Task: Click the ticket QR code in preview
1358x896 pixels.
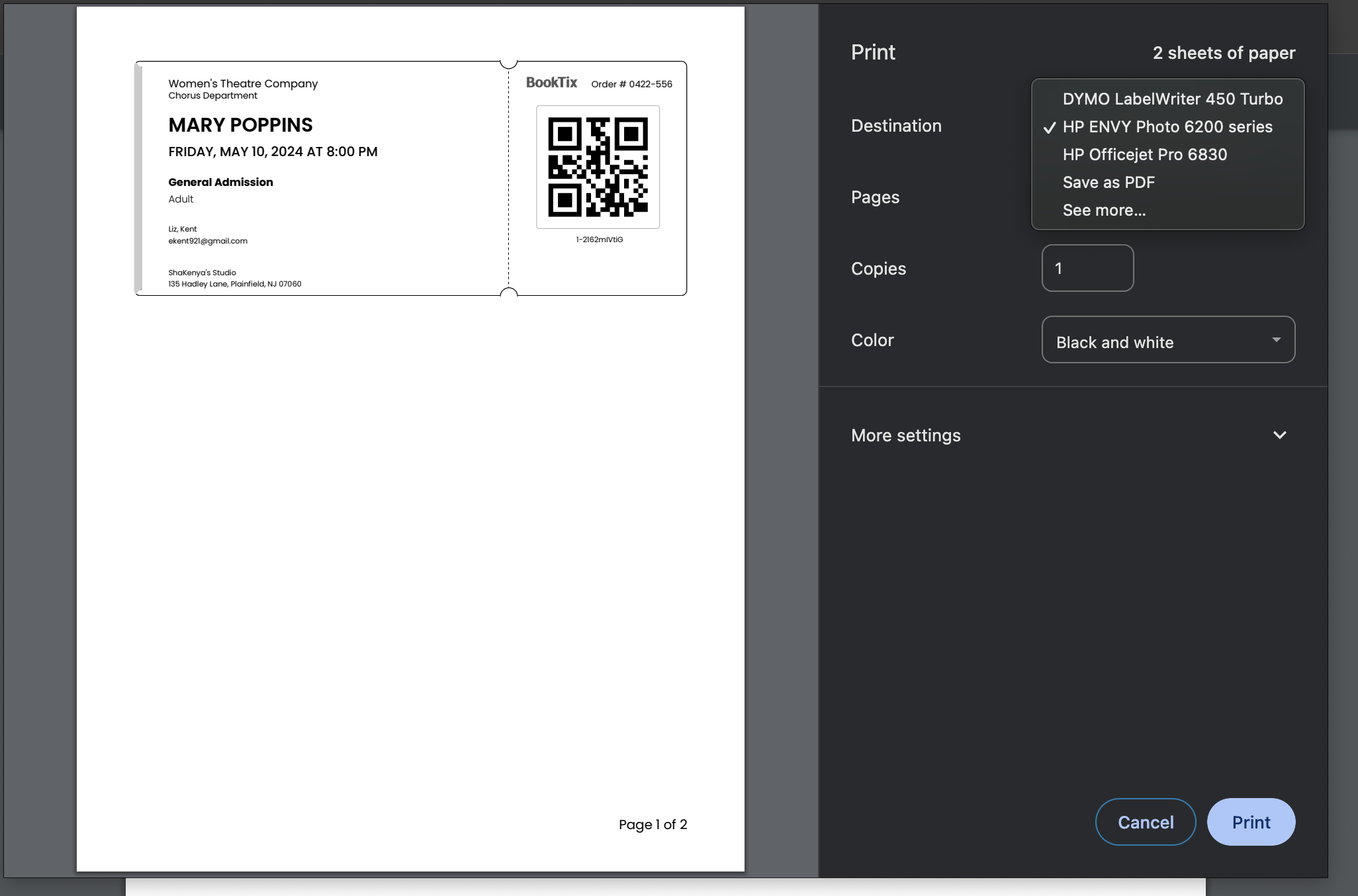Action: [x=598, y=167]
